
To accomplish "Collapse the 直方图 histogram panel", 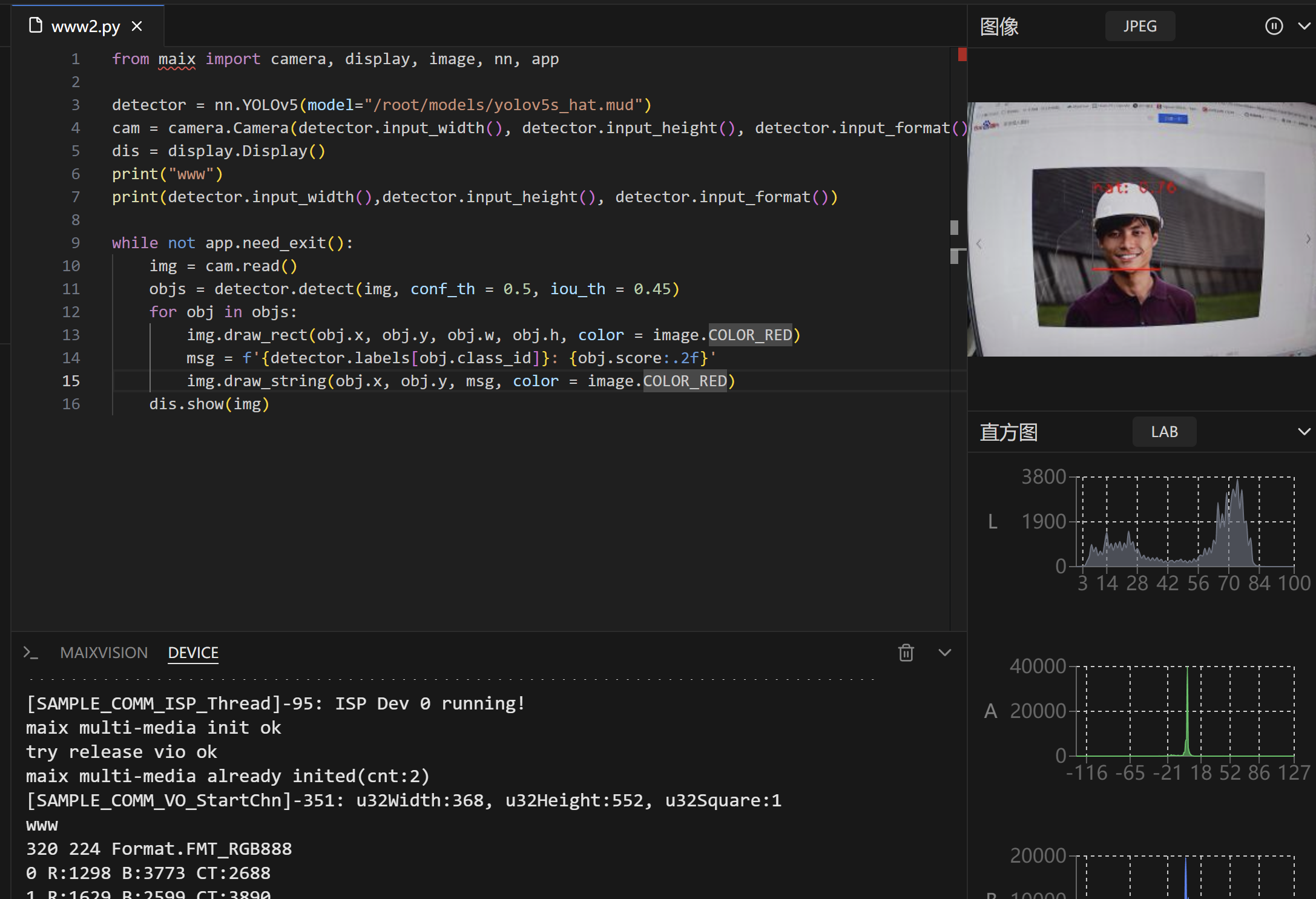I will click(1304, 432).
